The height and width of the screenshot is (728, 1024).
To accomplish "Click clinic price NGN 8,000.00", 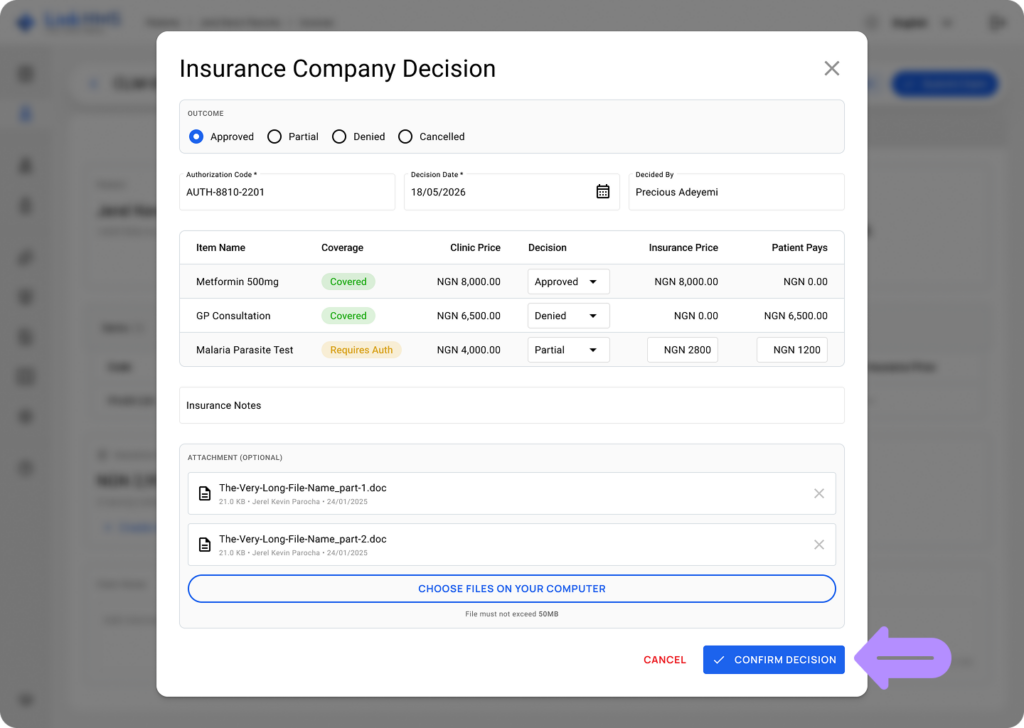I will [468, 281].
